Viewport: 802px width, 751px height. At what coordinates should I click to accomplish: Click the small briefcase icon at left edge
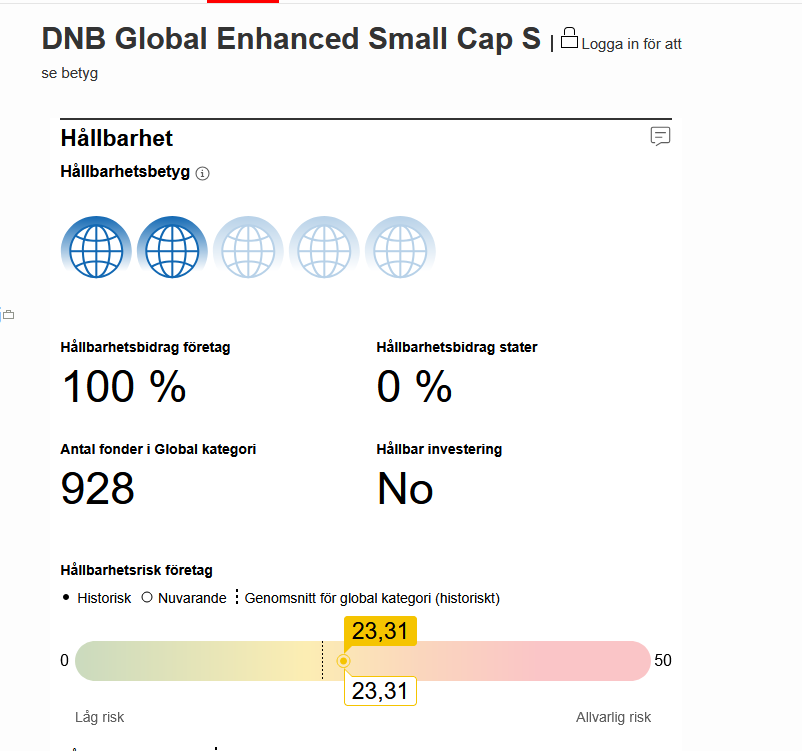[x=9, y=315]
